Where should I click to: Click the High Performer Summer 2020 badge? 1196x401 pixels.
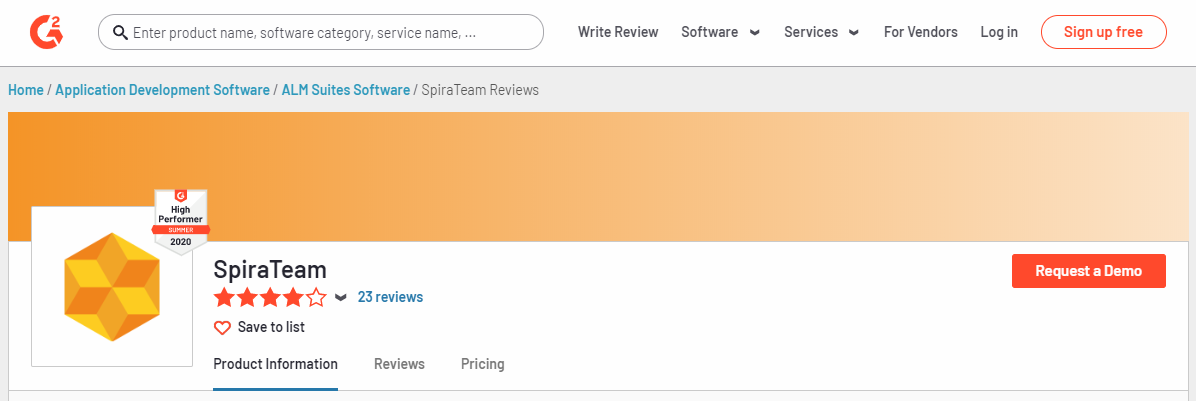180,221
